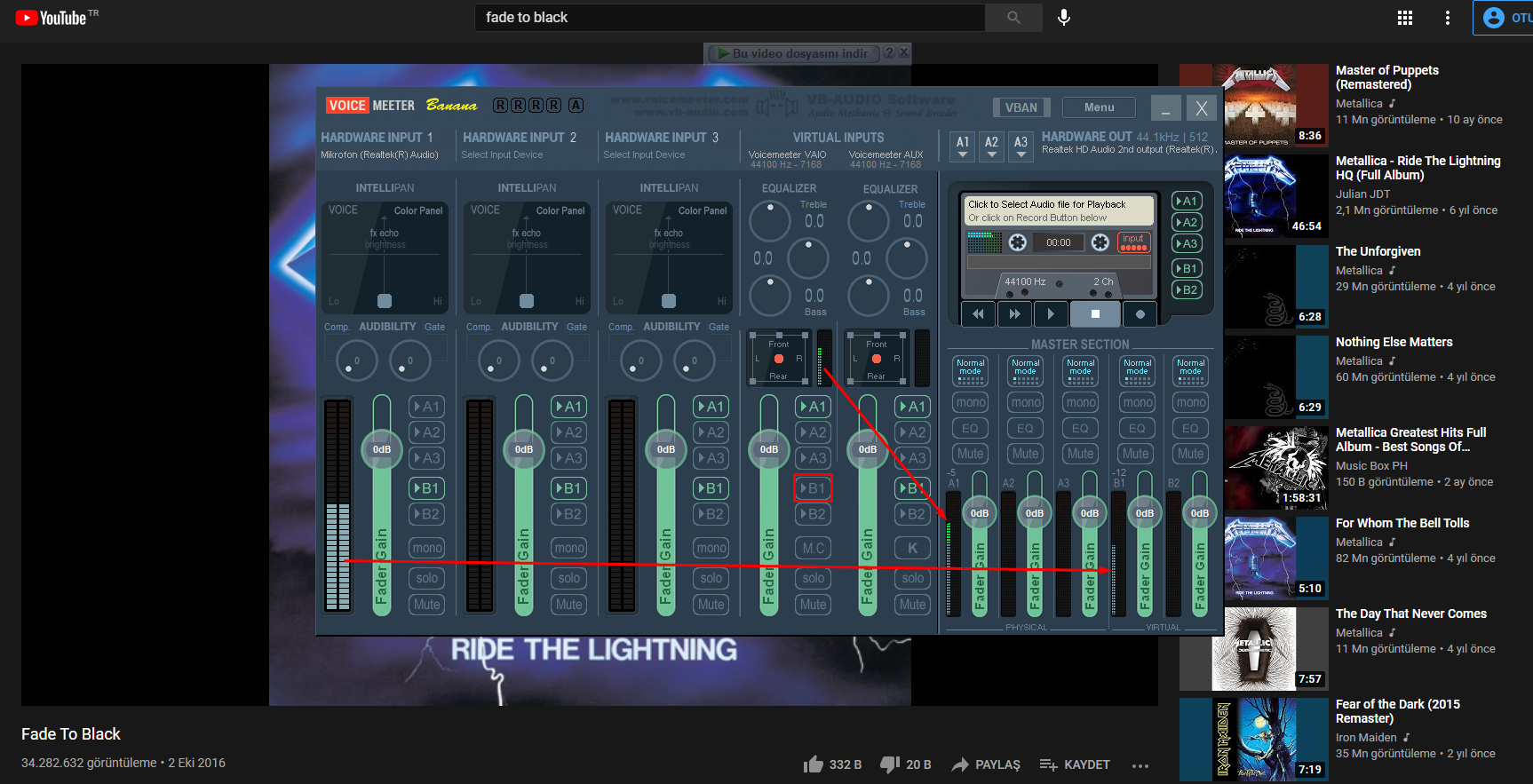Screen dimensions: 1533x784
Task: Enable EQ on the A2 master bus
Action: coord(1025,428)
